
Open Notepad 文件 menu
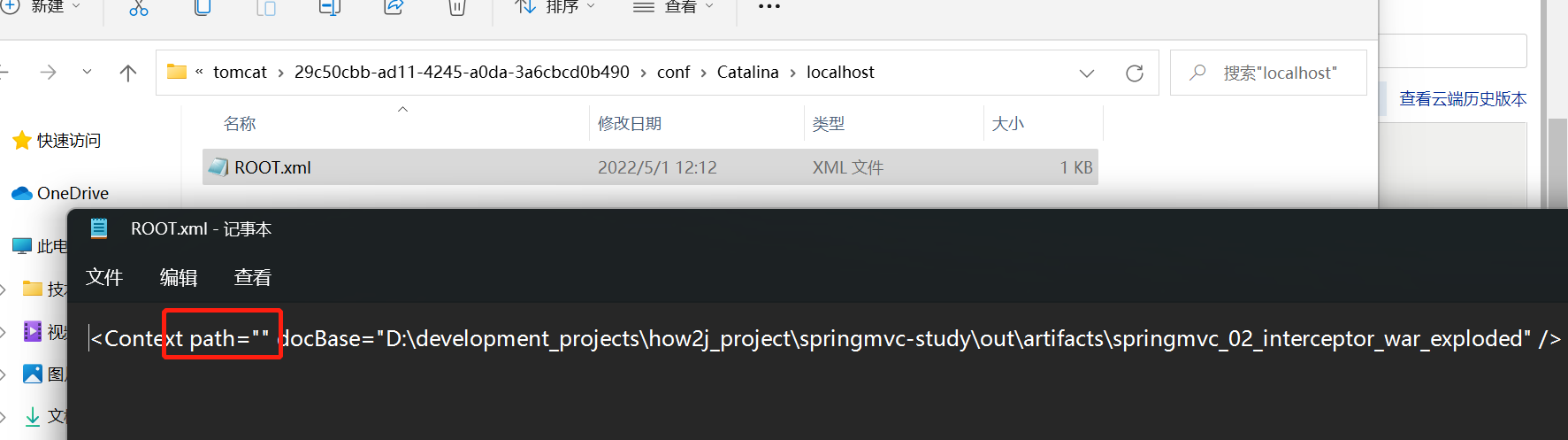pos(104,278)
